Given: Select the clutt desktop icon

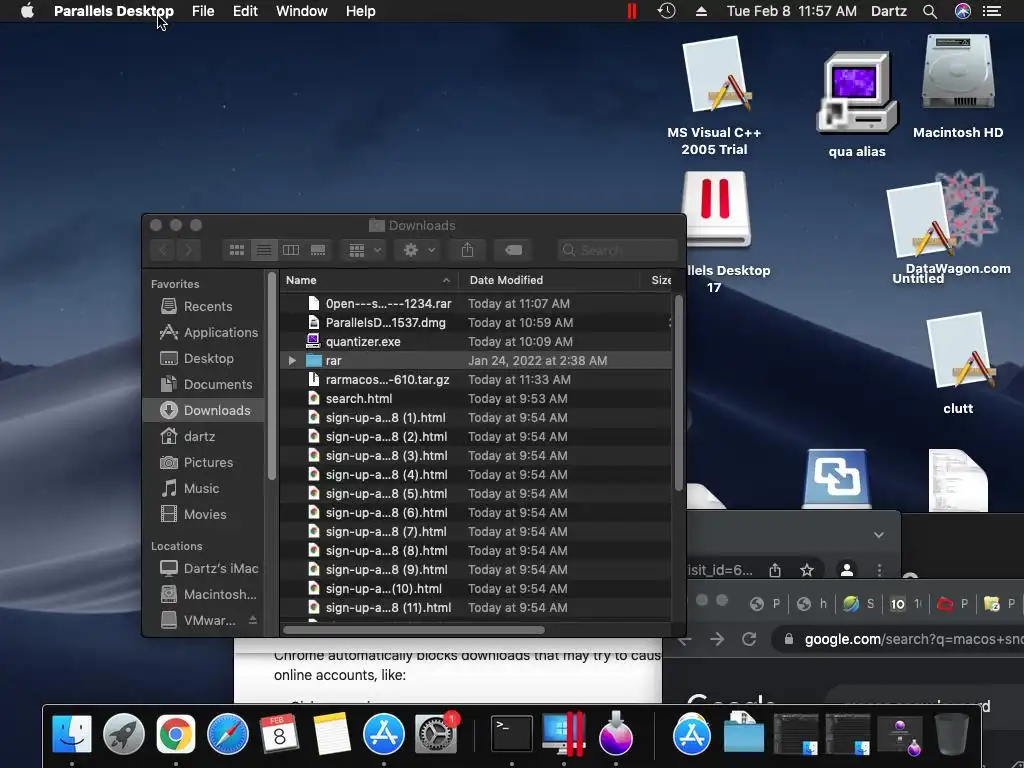Looking at the screenshot, I should point(958,363).
